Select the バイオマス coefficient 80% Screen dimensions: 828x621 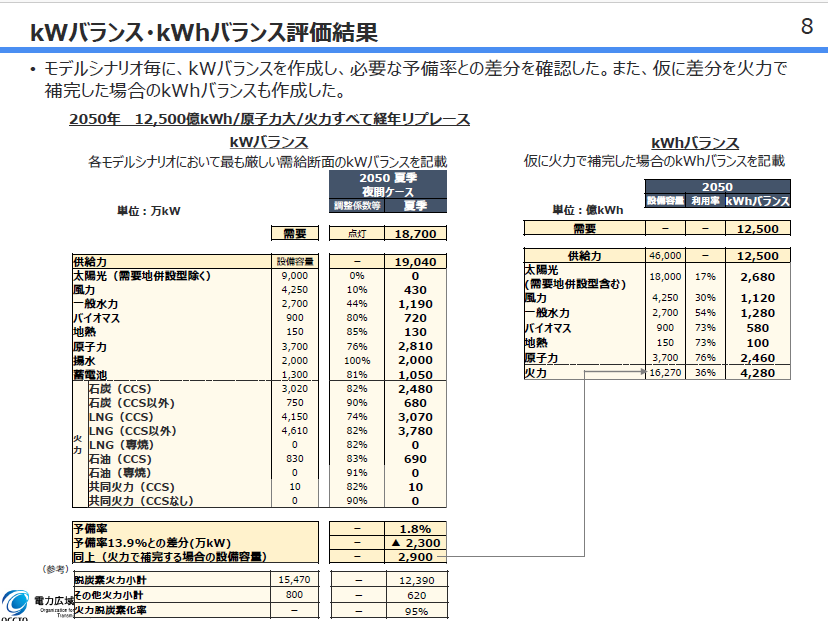(357, 318)
